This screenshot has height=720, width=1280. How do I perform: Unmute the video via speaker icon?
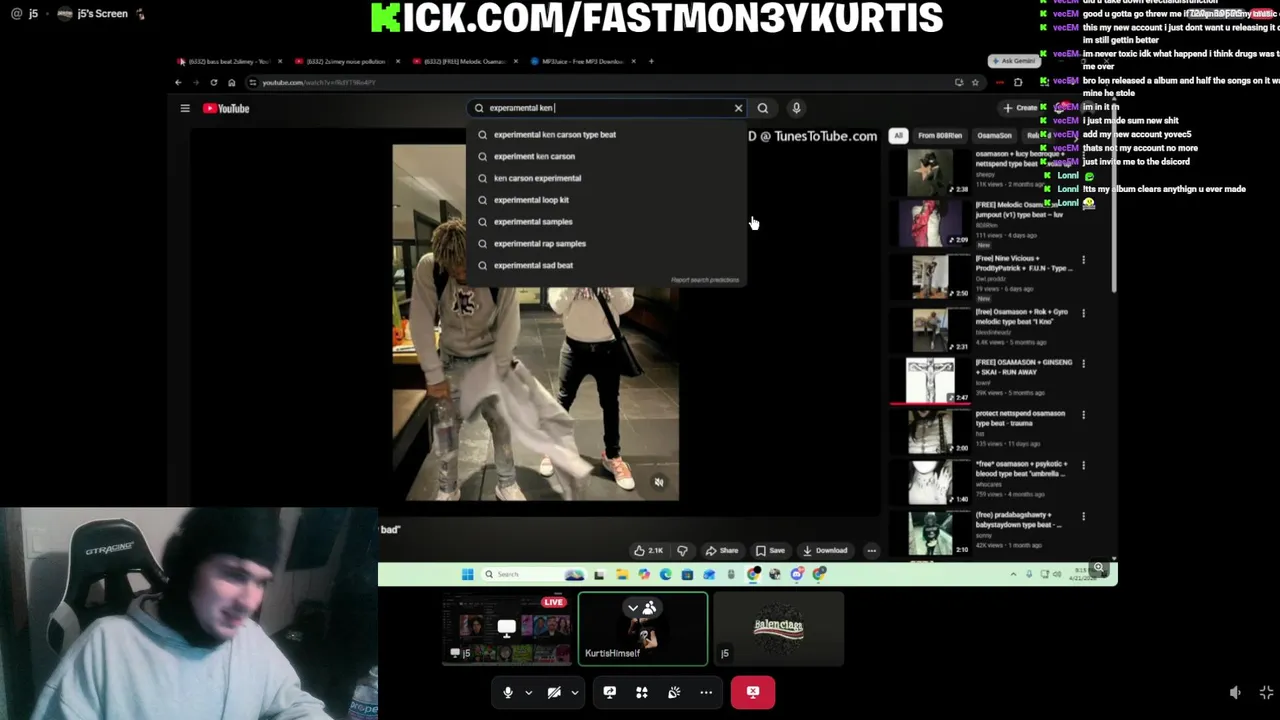pos(658,482)
